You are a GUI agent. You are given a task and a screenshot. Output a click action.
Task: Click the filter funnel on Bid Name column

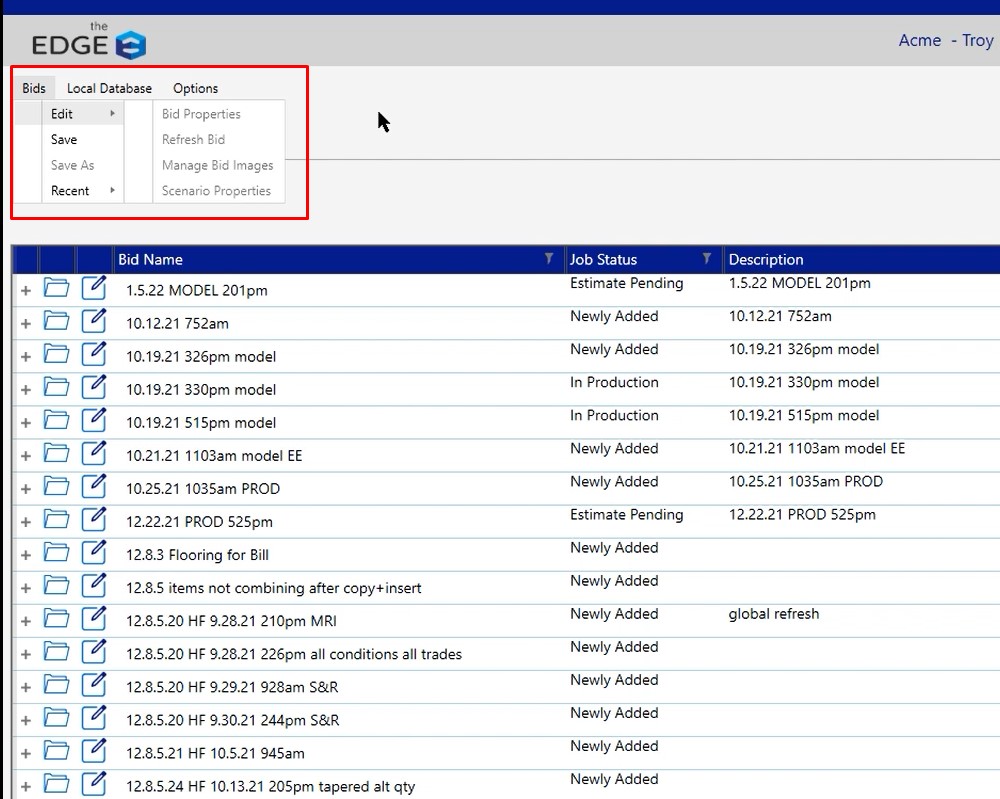click(548, 258)
